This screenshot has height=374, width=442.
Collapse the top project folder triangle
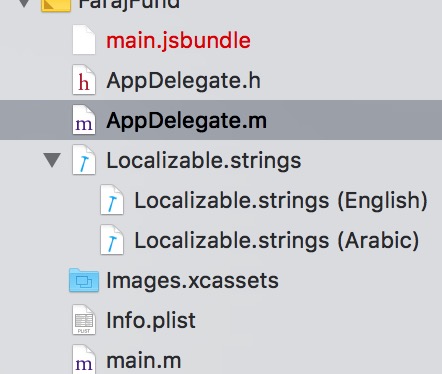click(x=24, y=3)
